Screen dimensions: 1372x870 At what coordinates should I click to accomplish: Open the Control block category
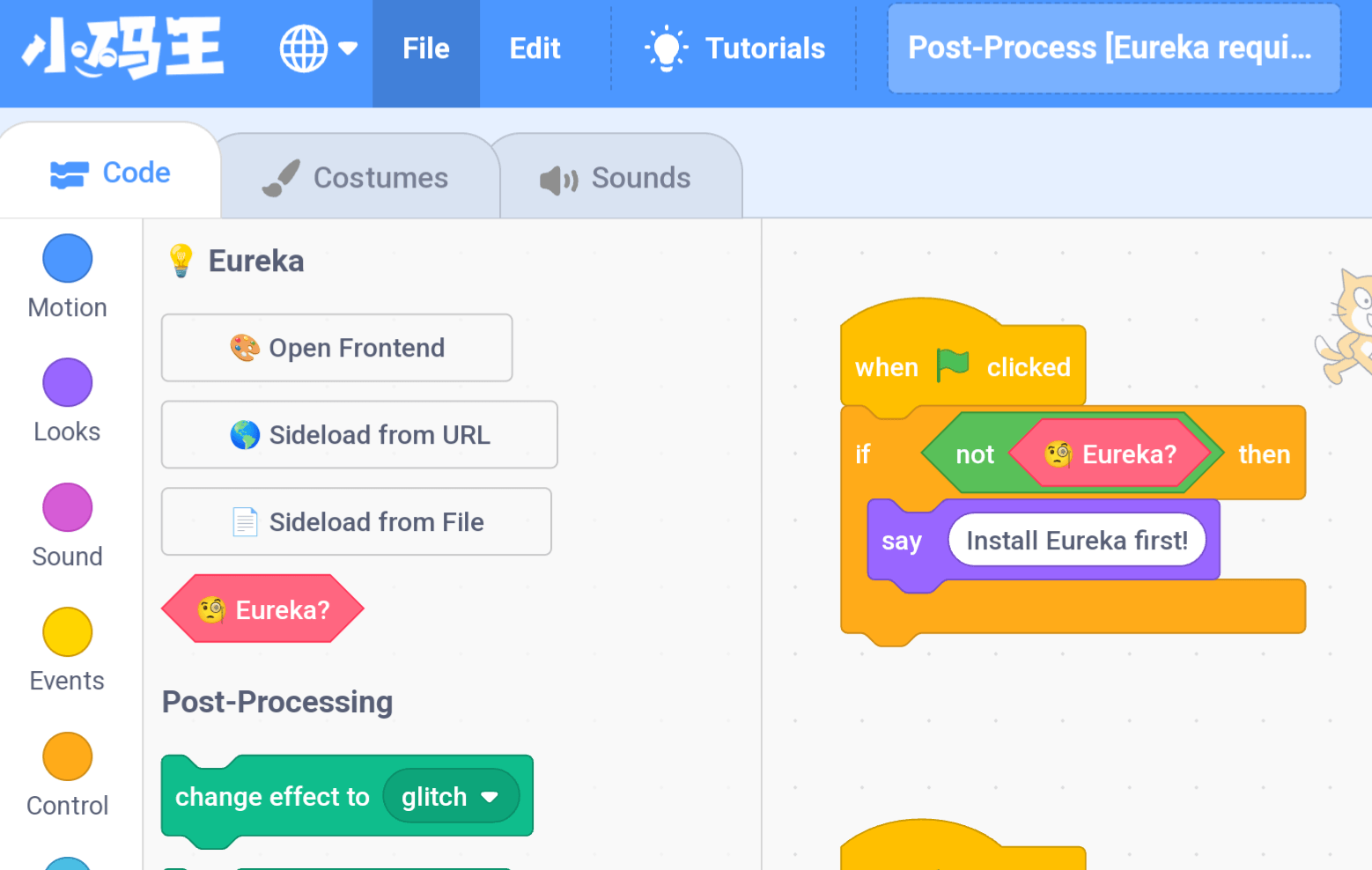point(67,776)
